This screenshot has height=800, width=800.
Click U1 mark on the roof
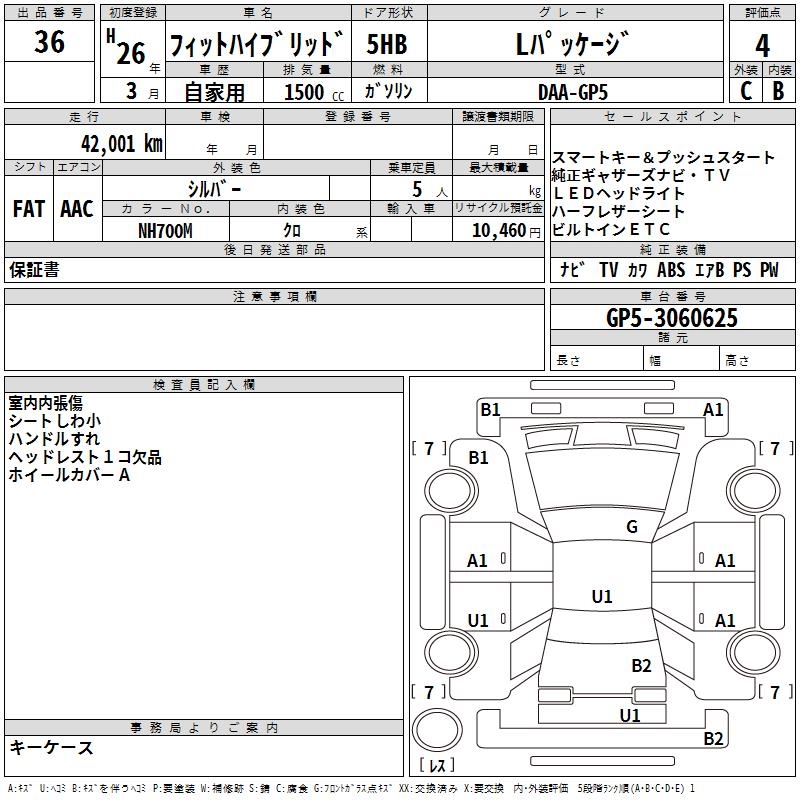click(x=602, y=596)
